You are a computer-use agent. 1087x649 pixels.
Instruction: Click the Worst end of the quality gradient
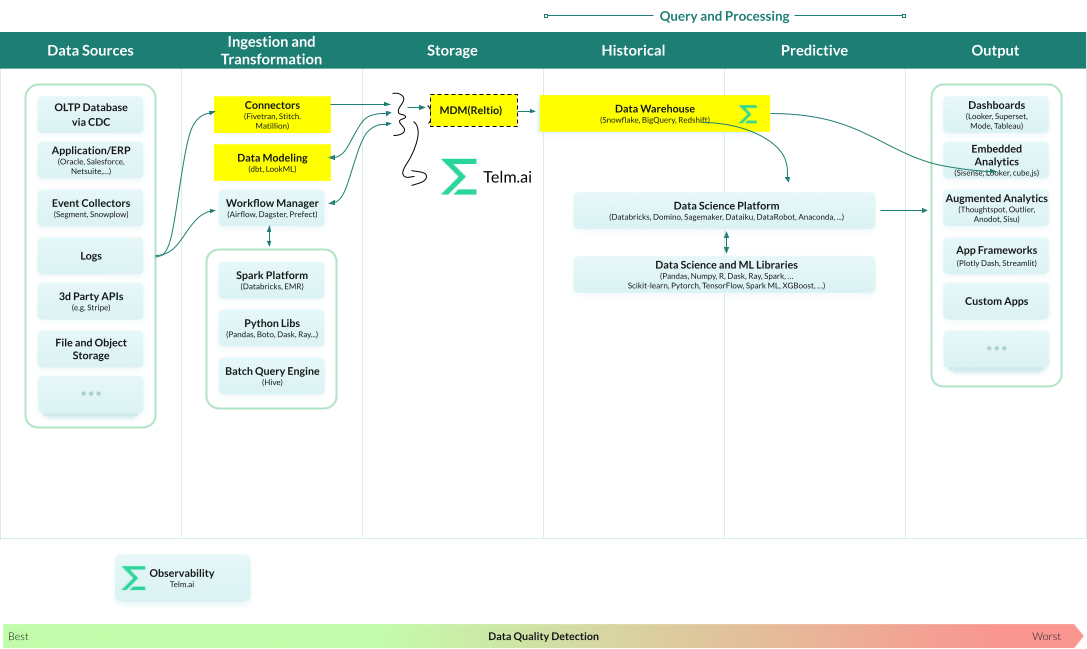coord(1046,636)
